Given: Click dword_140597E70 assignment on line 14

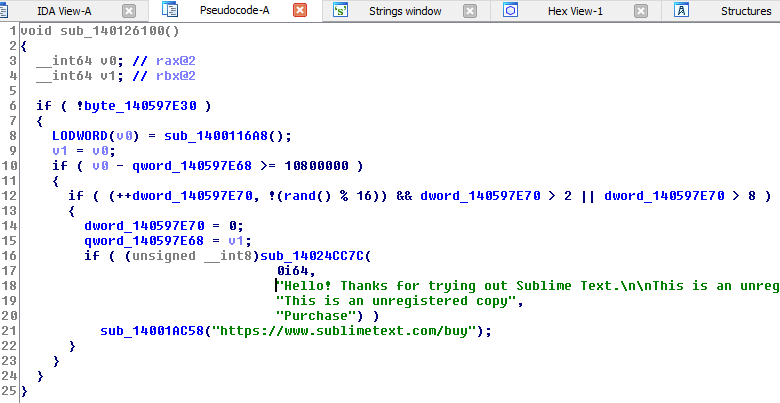Looking at the screenshot, I should pos(144,225).
